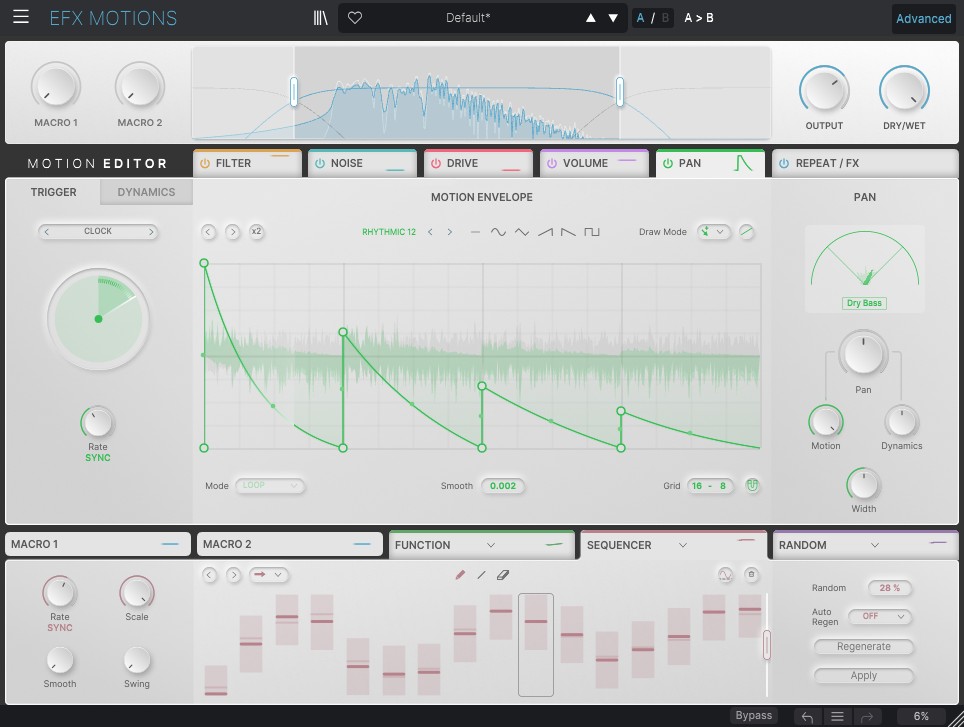Favorite the preset with the heart icon
The height and width of the screenshot is (727, 964).
click(355, 18)
